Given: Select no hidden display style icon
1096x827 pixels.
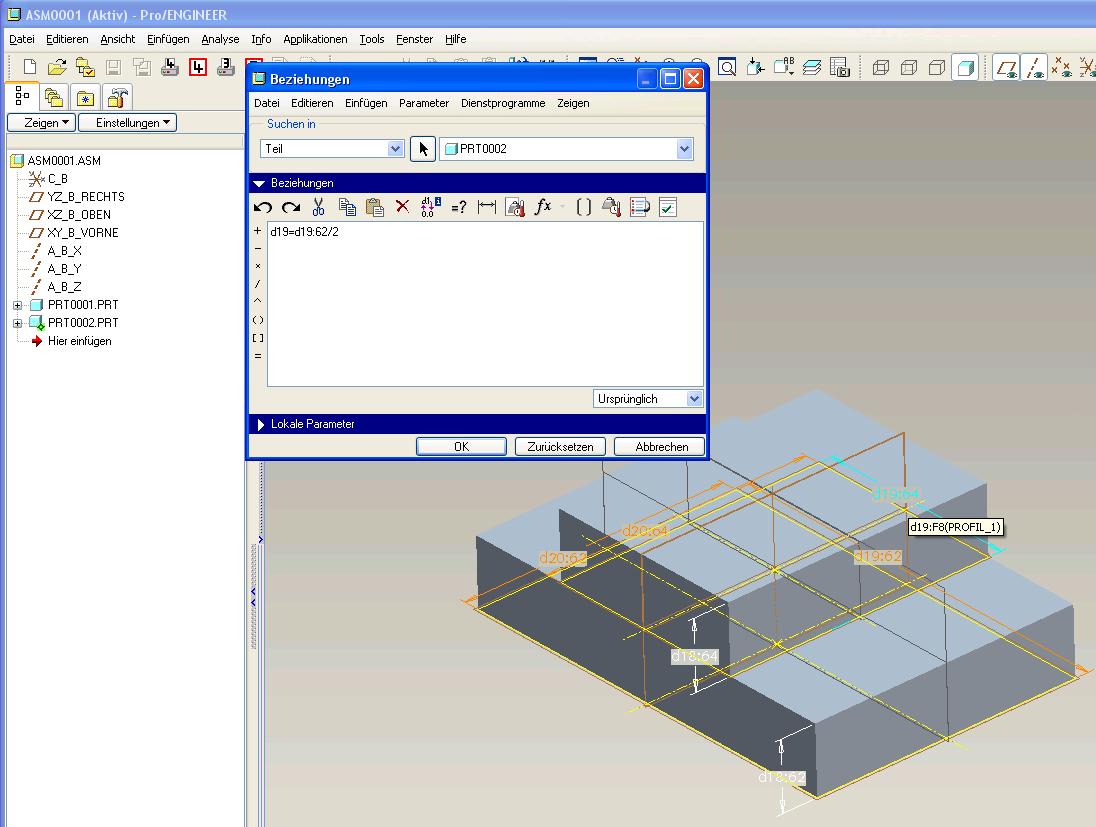Looking at the screenshot, I should pyautogui.click(x=937, y=68).
